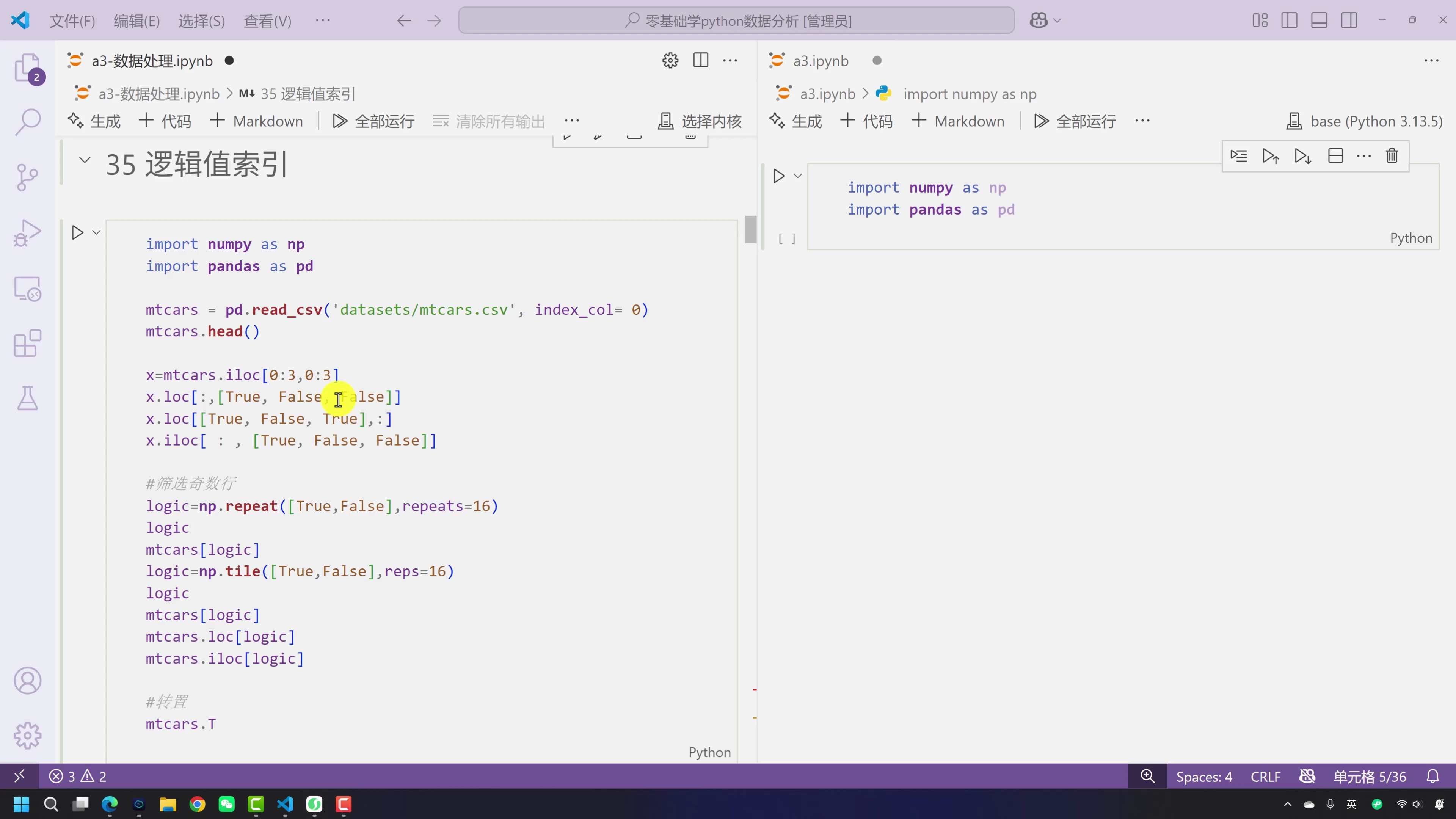Image resolution: width=1456 pixels, height=819 pixels.
Task: Click 全部运行 in left notebook toolbar
Action: pyautogui.click(x=373, y=121)
